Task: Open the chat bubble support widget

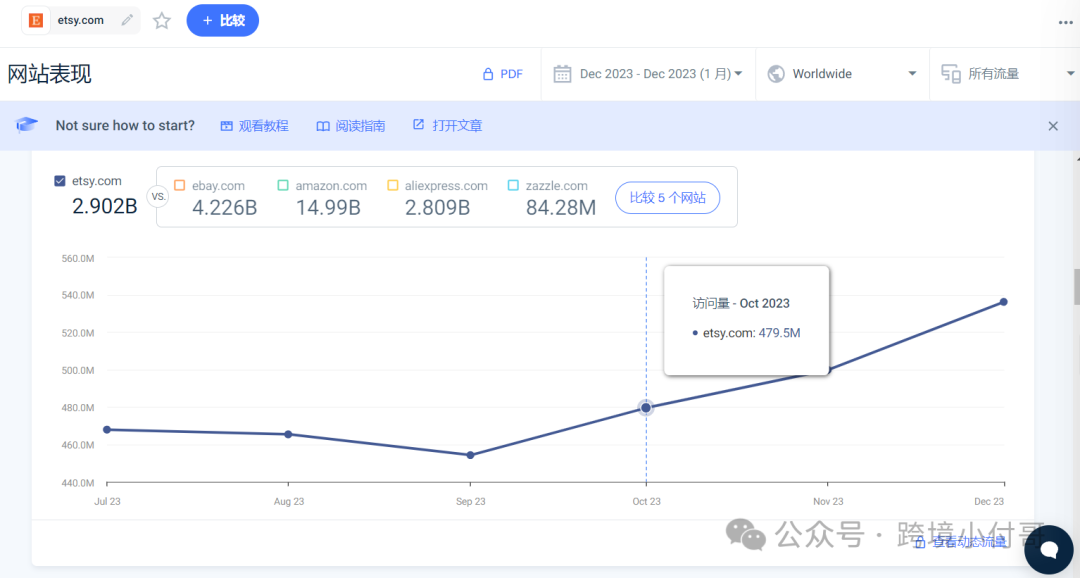Action: click(1048, 550)
